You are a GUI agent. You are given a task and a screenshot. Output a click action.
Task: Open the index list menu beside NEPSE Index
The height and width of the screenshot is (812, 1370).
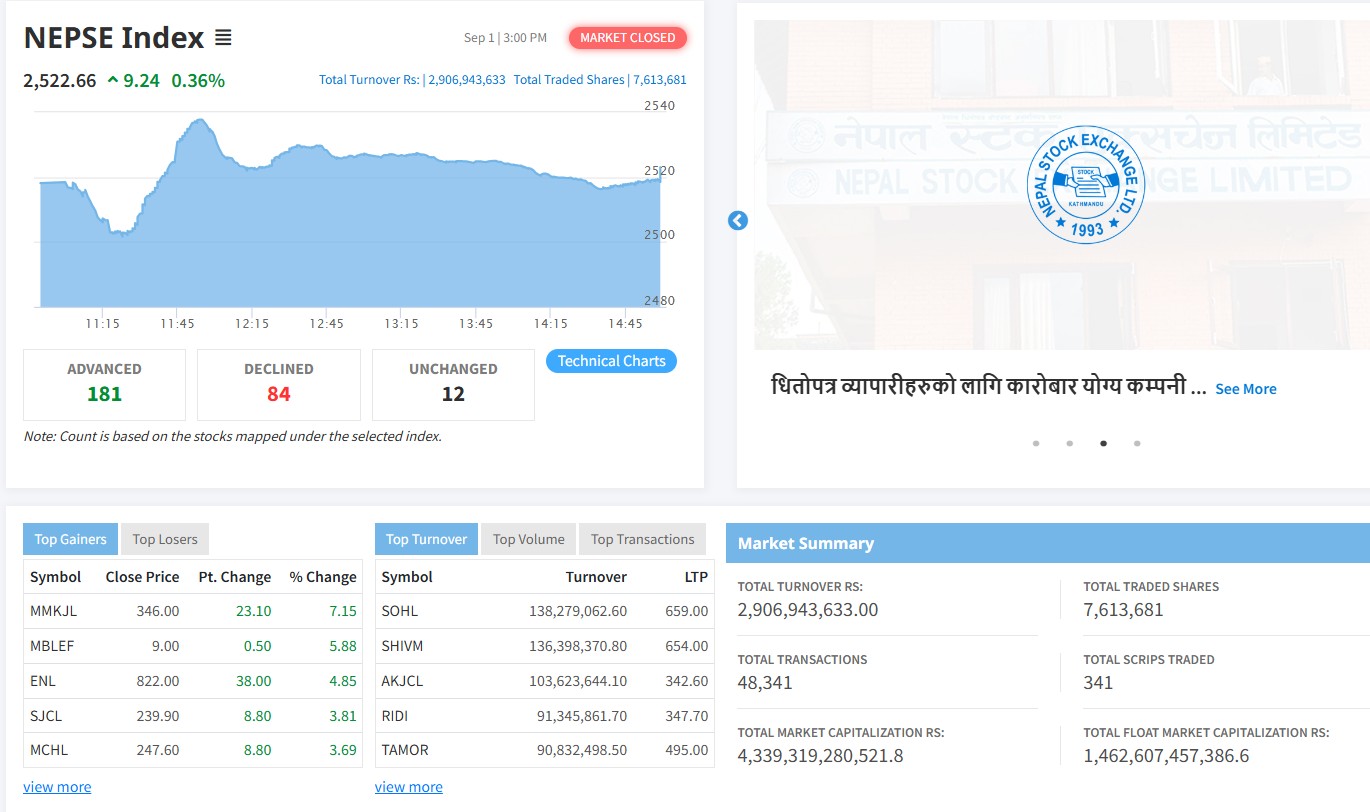pyautogui.click(x=223, y=38)
